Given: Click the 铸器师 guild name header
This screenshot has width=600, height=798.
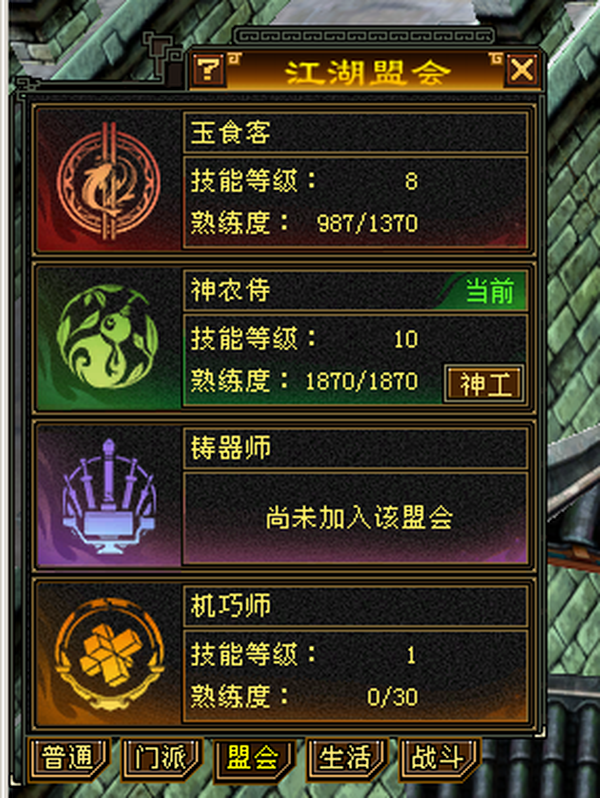Looking at the screenshot, I should pyautogui.click(x=355, y=448).
